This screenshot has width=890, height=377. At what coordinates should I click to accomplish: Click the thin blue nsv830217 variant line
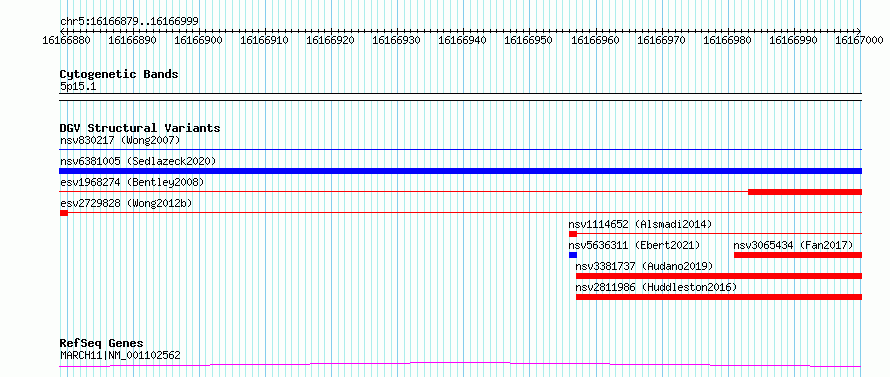(460, 150)
